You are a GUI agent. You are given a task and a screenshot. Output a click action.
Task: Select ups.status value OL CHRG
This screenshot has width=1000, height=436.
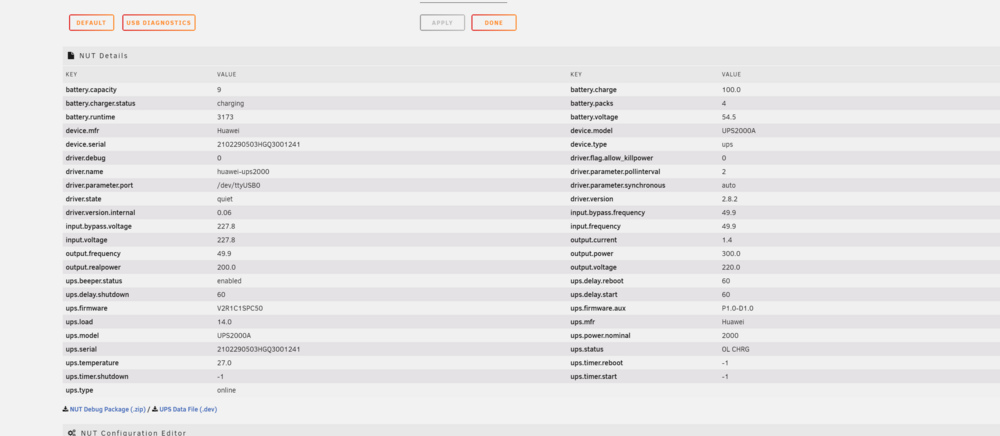pos(736,349)
